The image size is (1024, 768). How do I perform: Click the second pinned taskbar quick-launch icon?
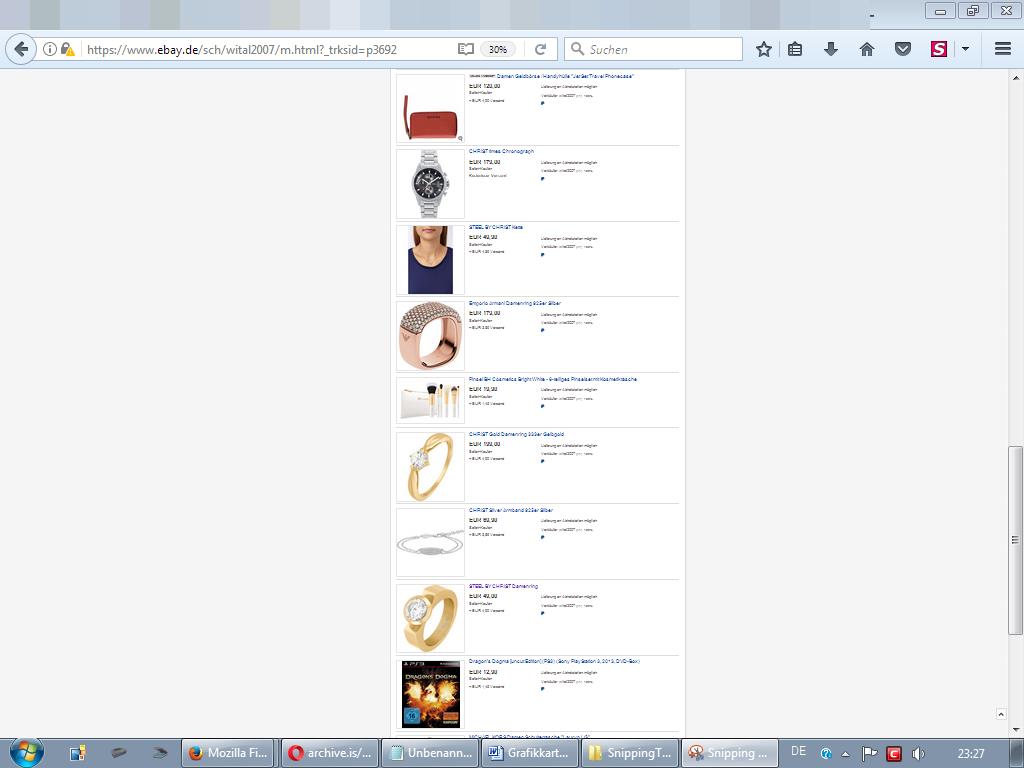(x=119, y=753)
